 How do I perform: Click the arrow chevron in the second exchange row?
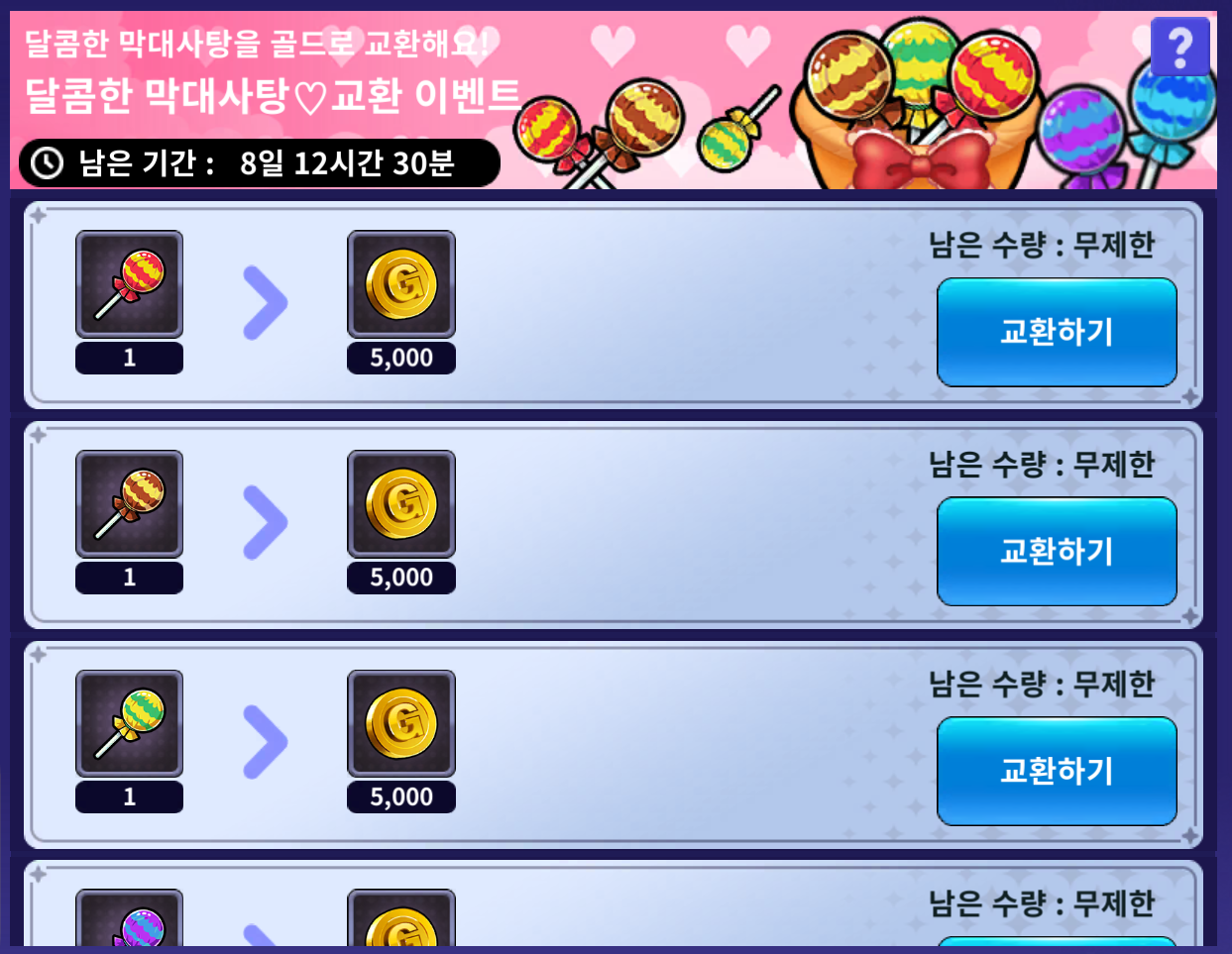pos(265,523)
